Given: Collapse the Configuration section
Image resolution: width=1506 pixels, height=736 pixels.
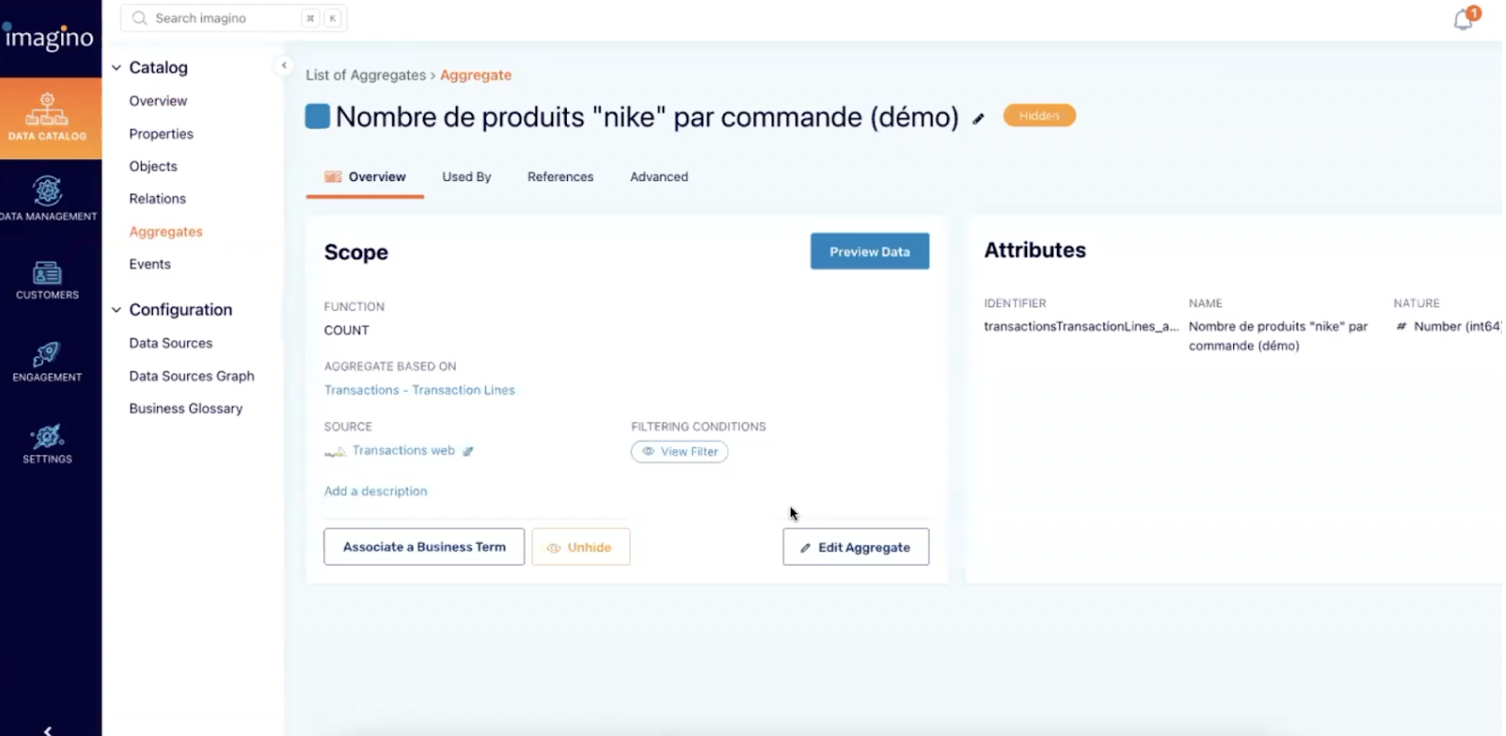Looking at the screenshot, I should point(117,310).
